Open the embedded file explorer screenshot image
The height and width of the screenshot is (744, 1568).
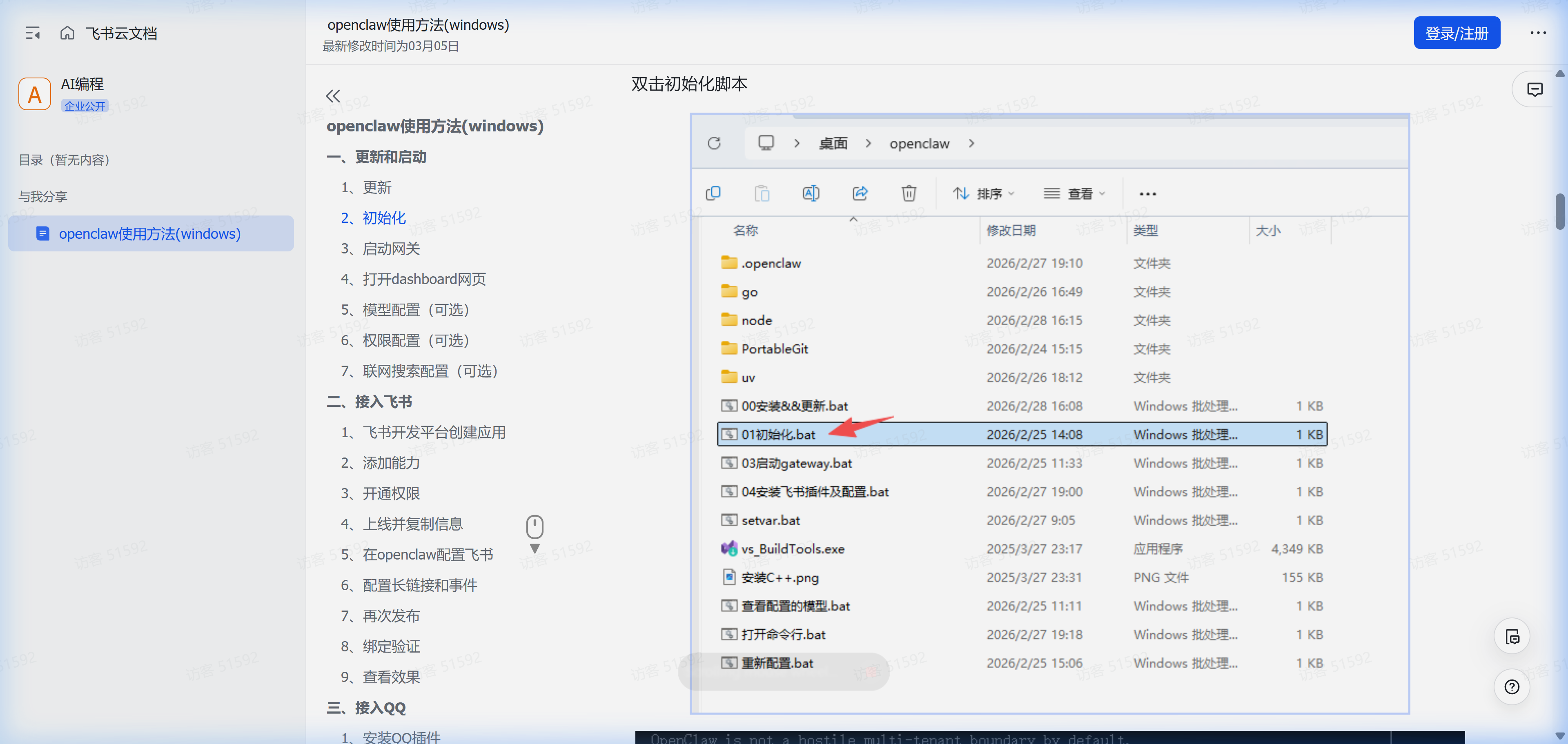(1049, 413)
